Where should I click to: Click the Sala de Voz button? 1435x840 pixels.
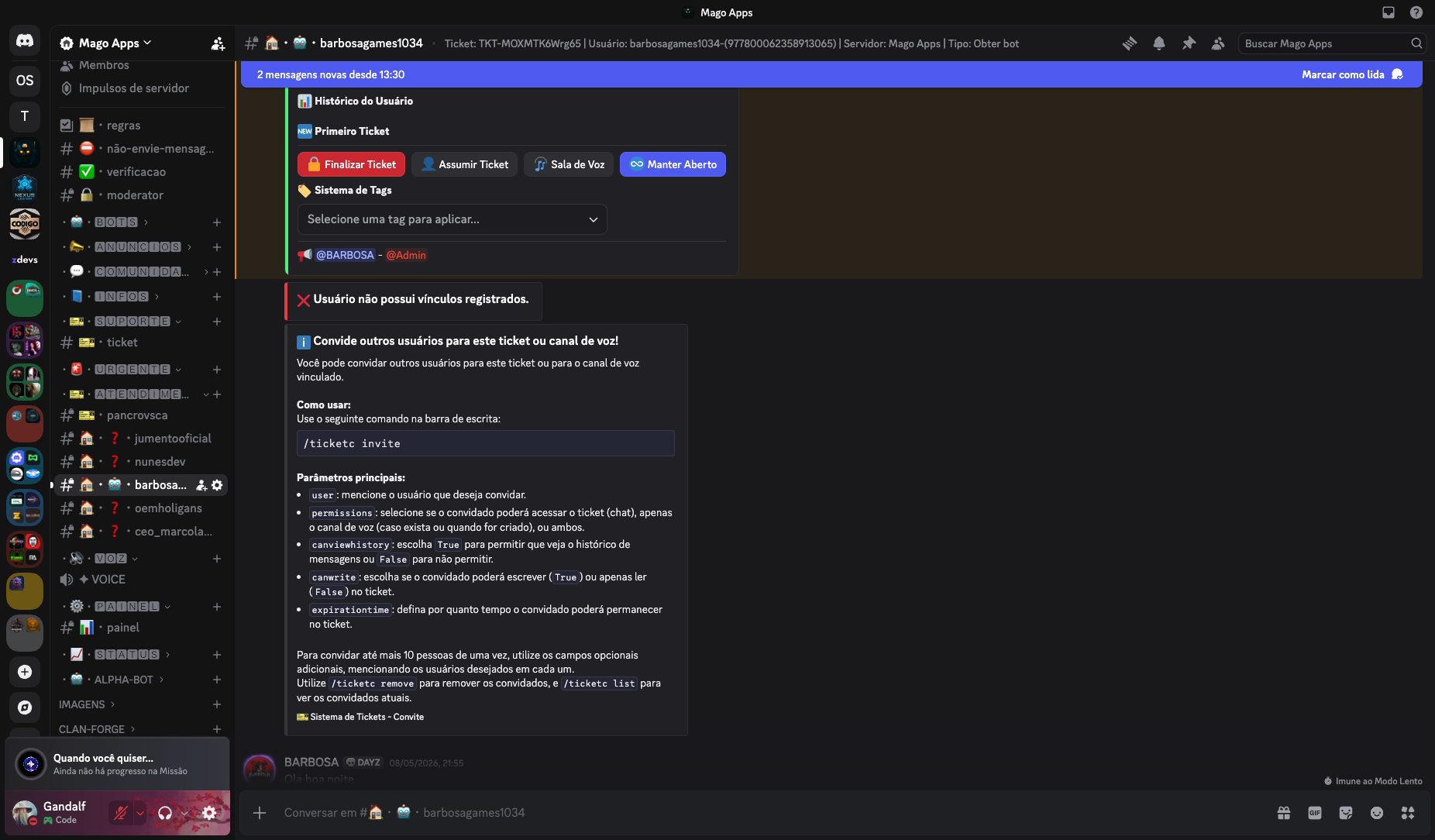569,164
